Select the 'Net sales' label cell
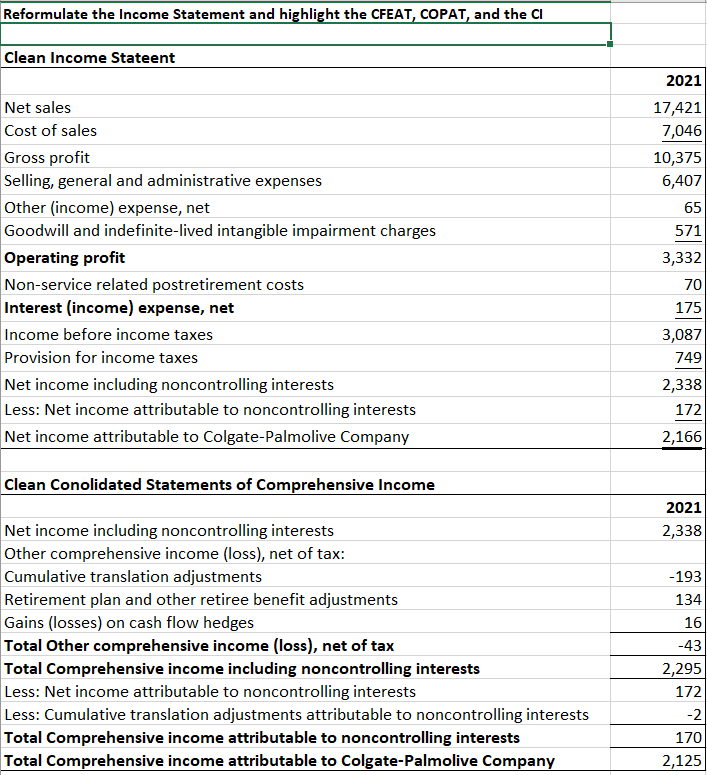 point(305,107)
